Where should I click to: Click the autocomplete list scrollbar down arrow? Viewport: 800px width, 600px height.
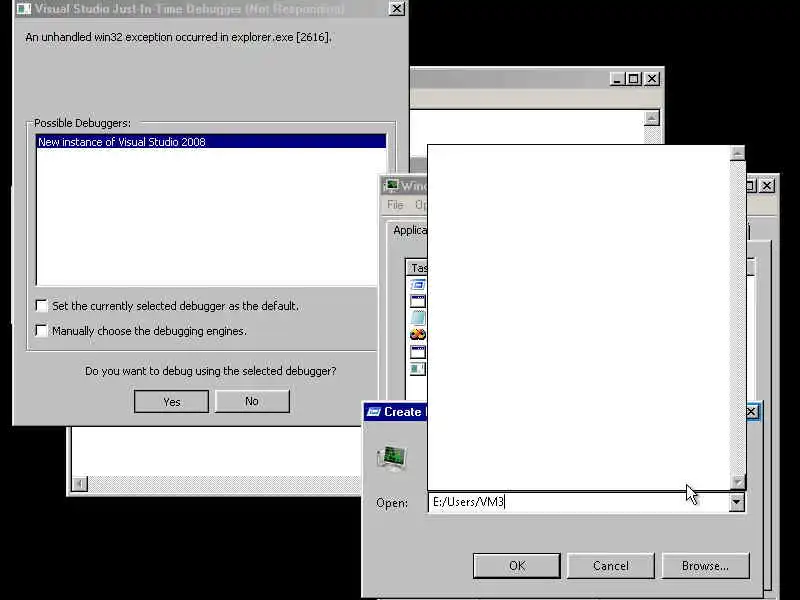[737, 482]
